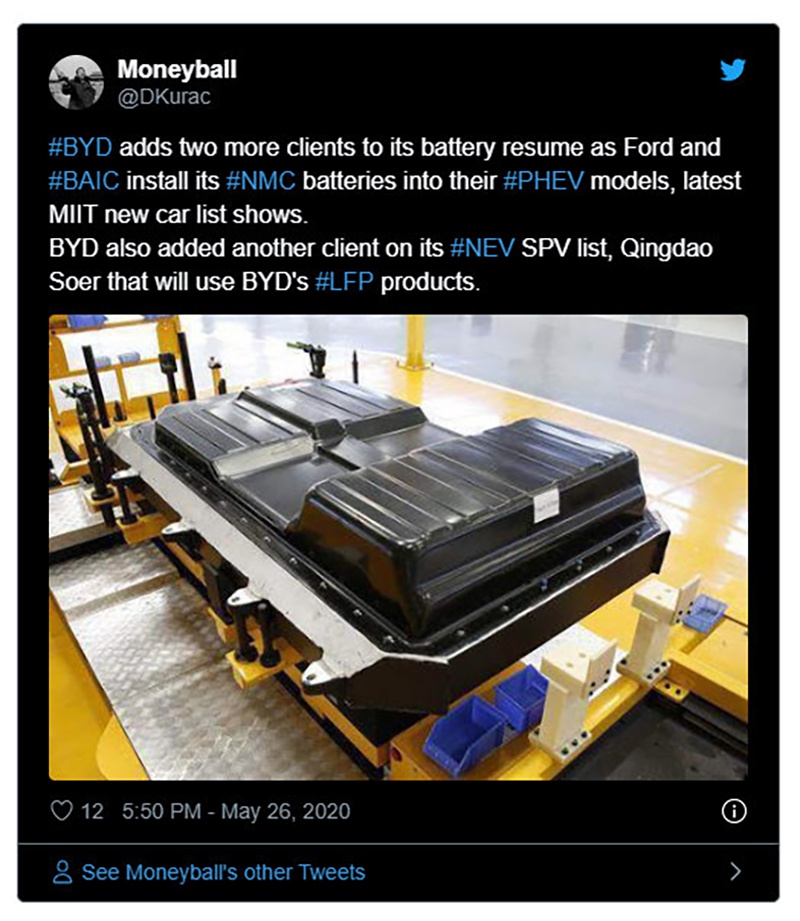The width and height of the screenshot is (800, 921).
Task: Open Moneyball's profile avatar
Action: coord(76,82)
